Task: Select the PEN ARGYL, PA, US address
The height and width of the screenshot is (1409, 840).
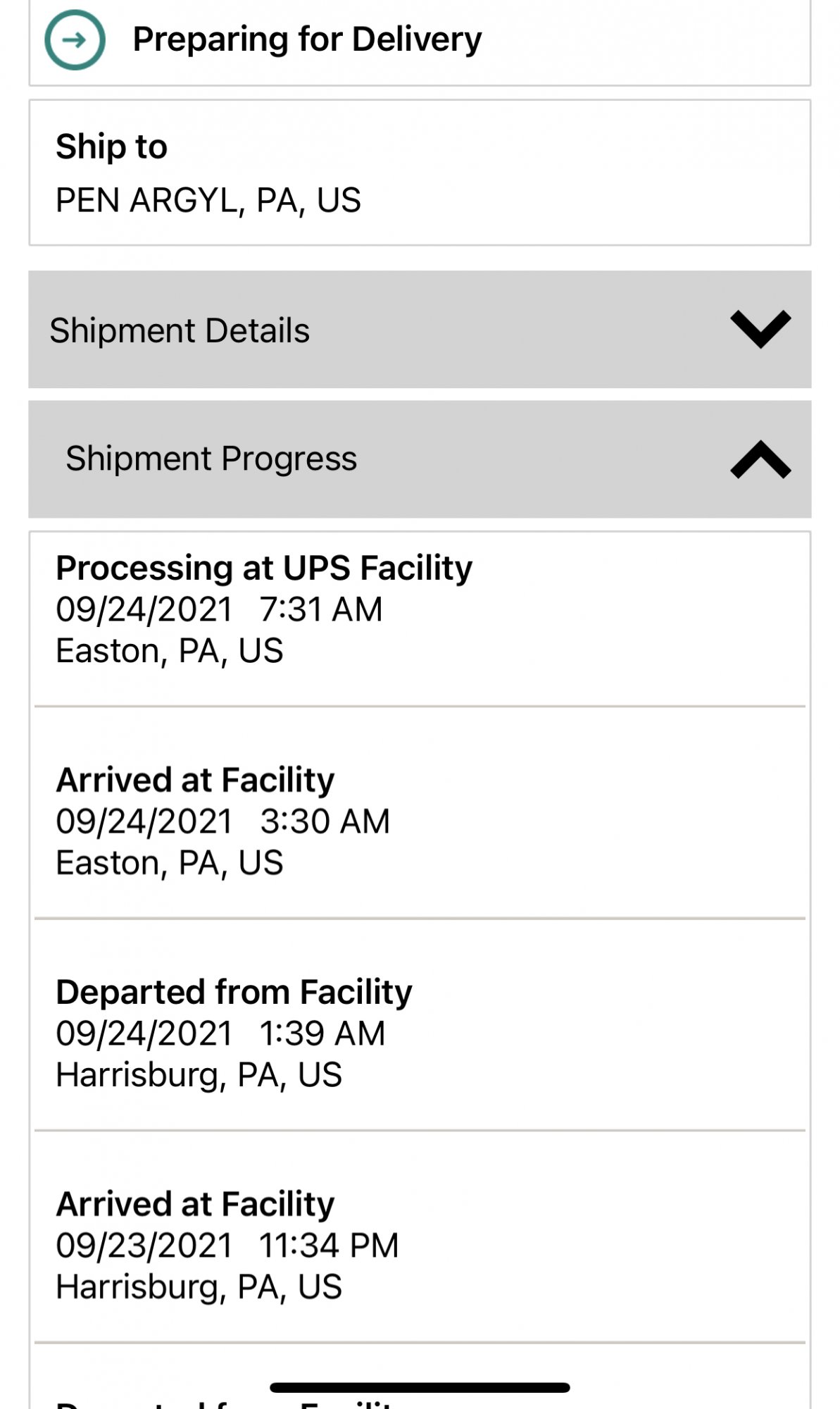Action: coord(208,201)
